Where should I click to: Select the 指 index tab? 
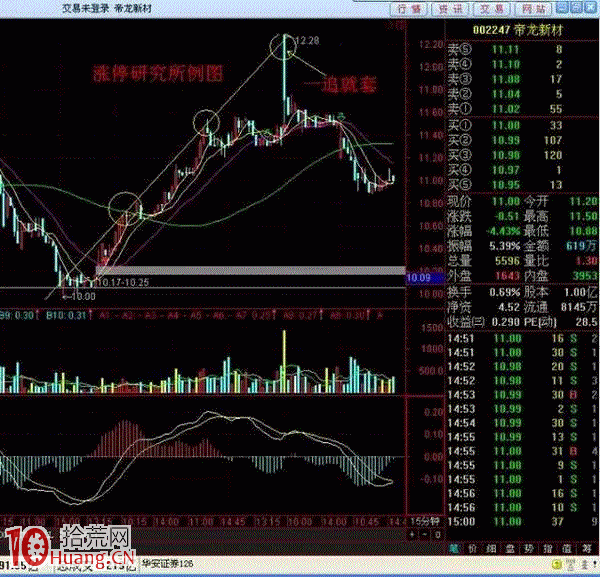click(548, 549)
